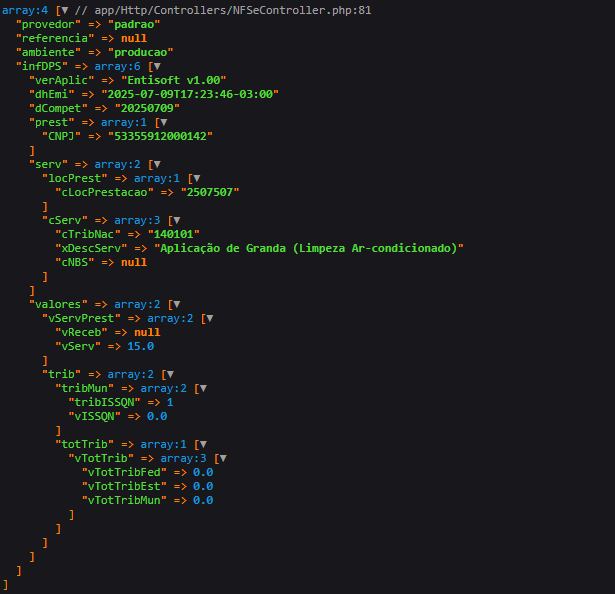Select the null value of cNBS
This screenshot has width=615, height=594.
click(x=134, y=263)
